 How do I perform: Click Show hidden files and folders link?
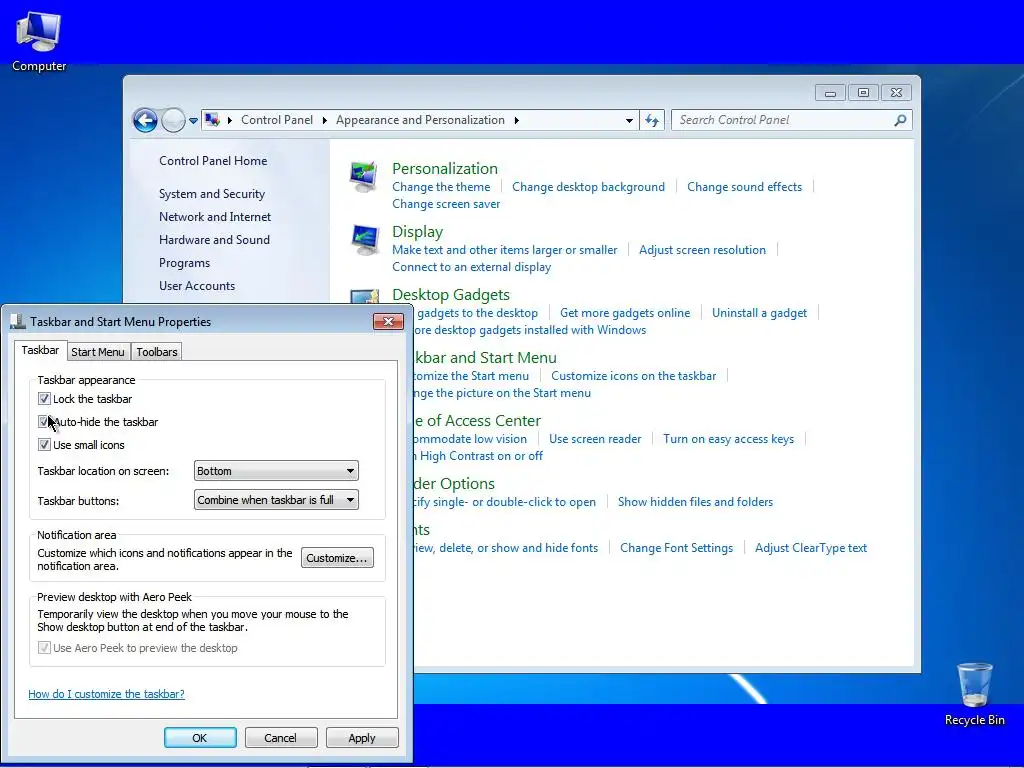tap(696, 502)
